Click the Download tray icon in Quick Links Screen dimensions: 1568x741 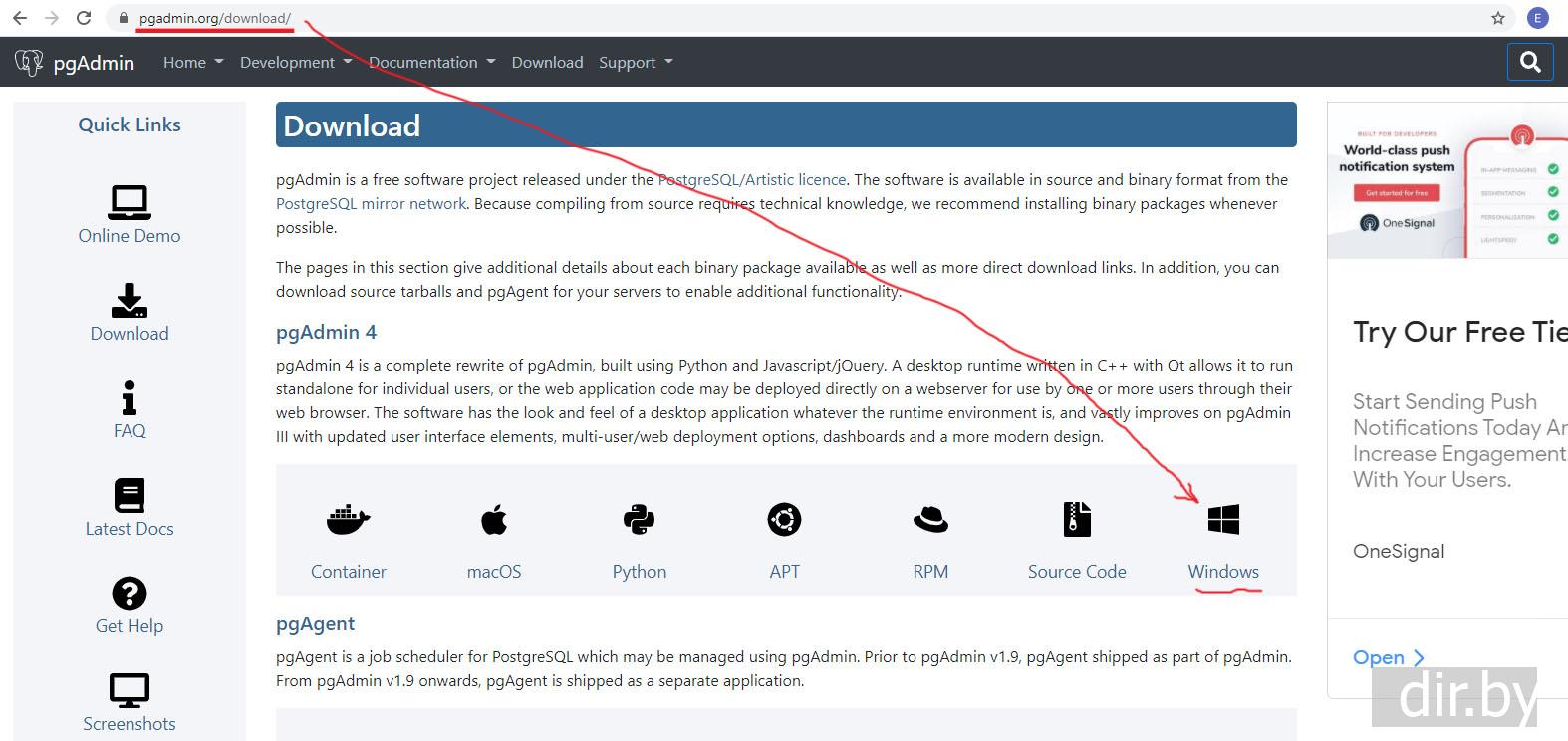coord(130,300)
